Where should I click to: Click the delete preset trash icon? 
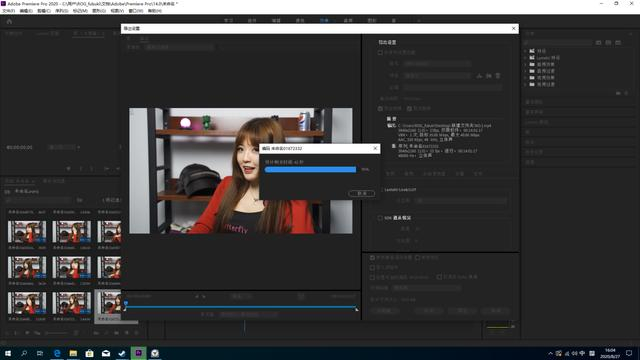498,76
